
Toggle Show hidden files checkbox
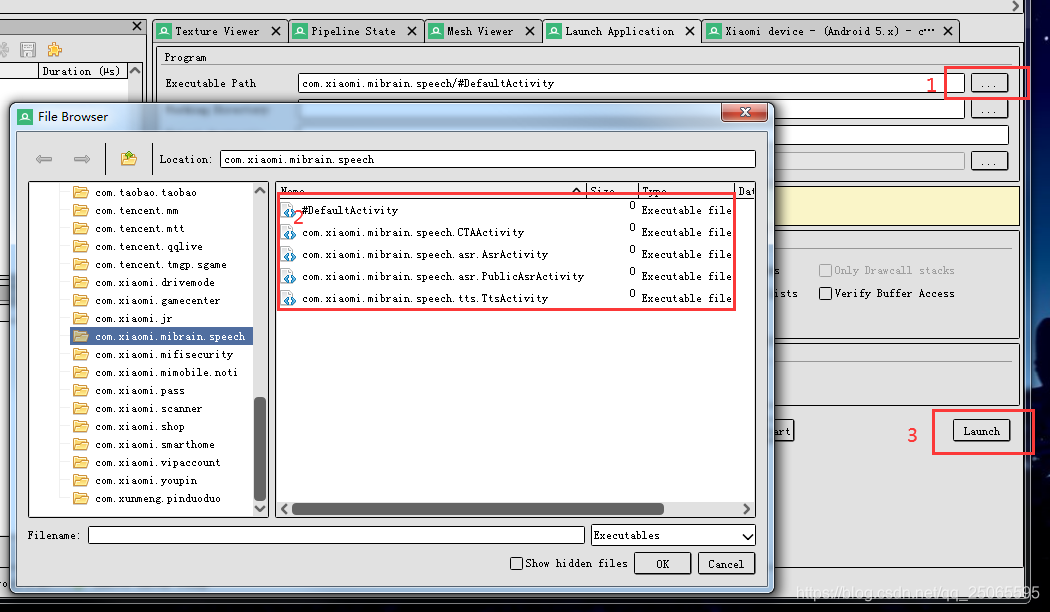516,564
